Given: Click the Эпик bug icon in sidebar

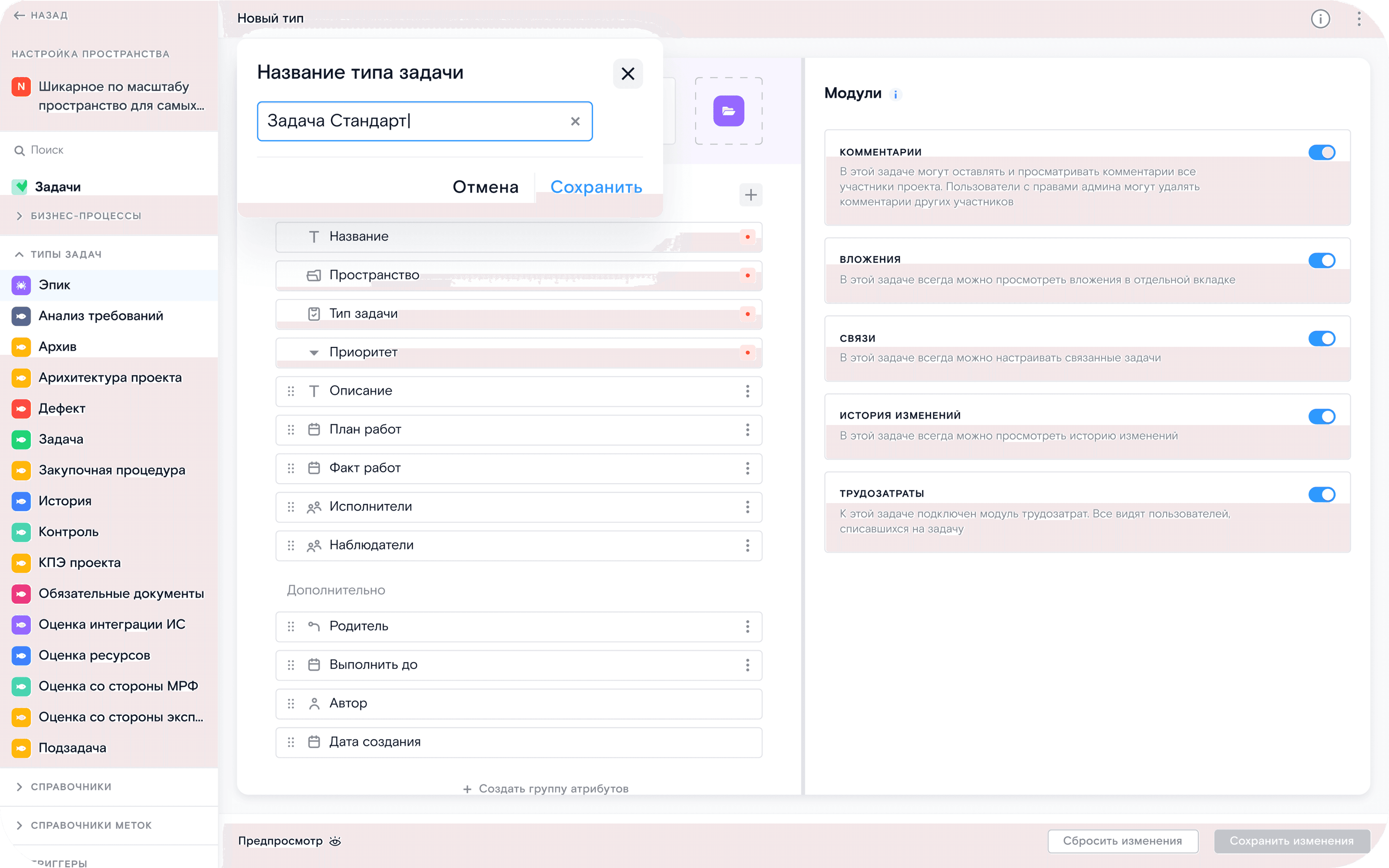Looking at the screenshot, I should [x=21, y=285].
